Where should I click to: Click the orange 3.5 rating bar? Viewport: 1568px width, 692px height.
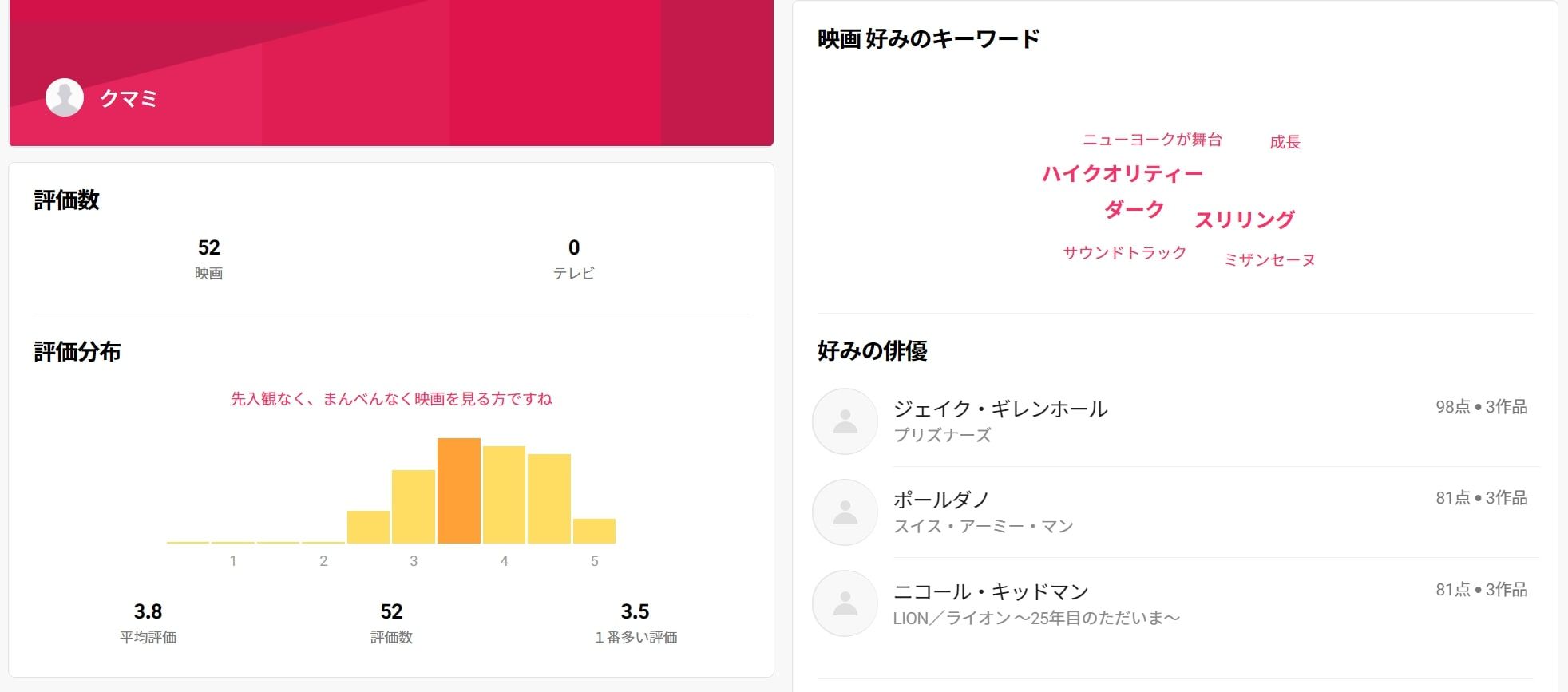(x=458, y=491)
